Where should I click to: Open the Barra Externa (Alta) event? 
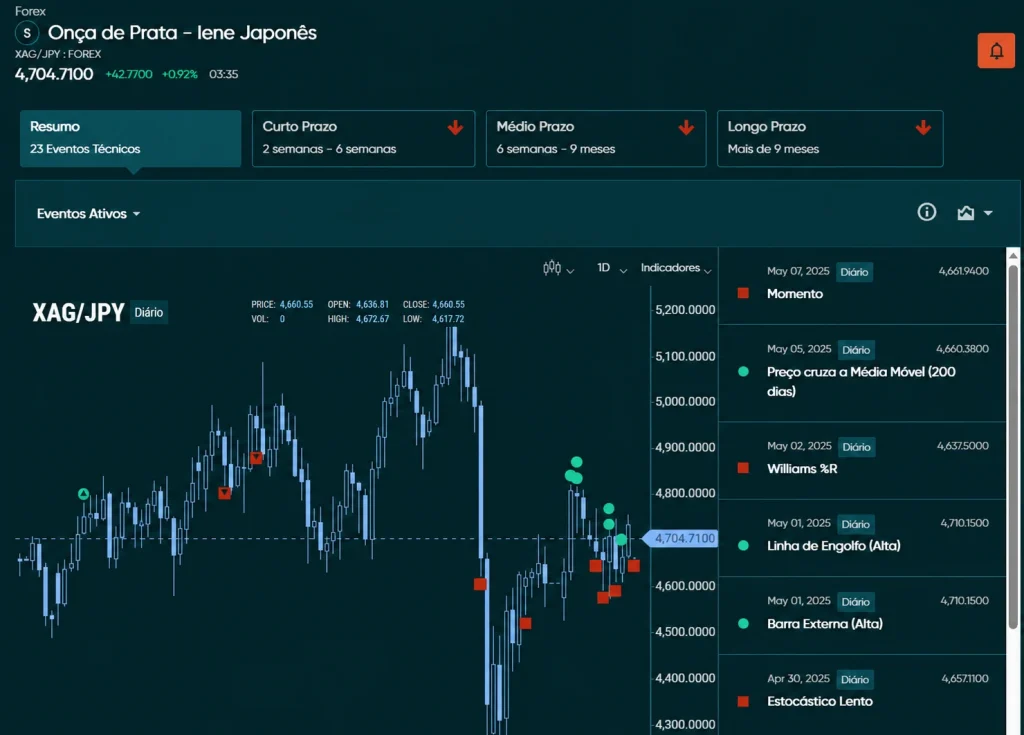point(862,615)
